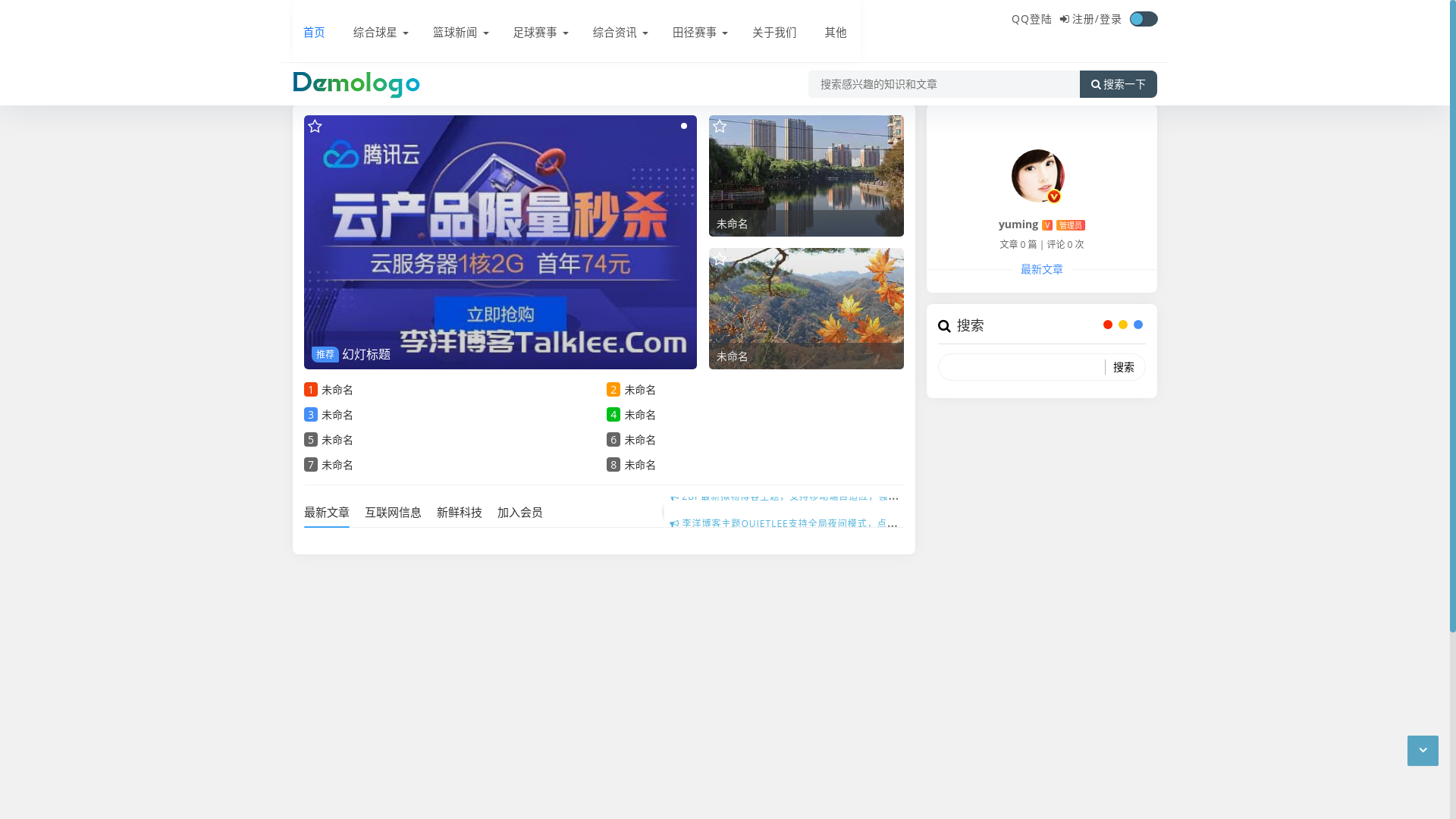
Task: Open 关于我们 page
Action: tap(774, 33)
